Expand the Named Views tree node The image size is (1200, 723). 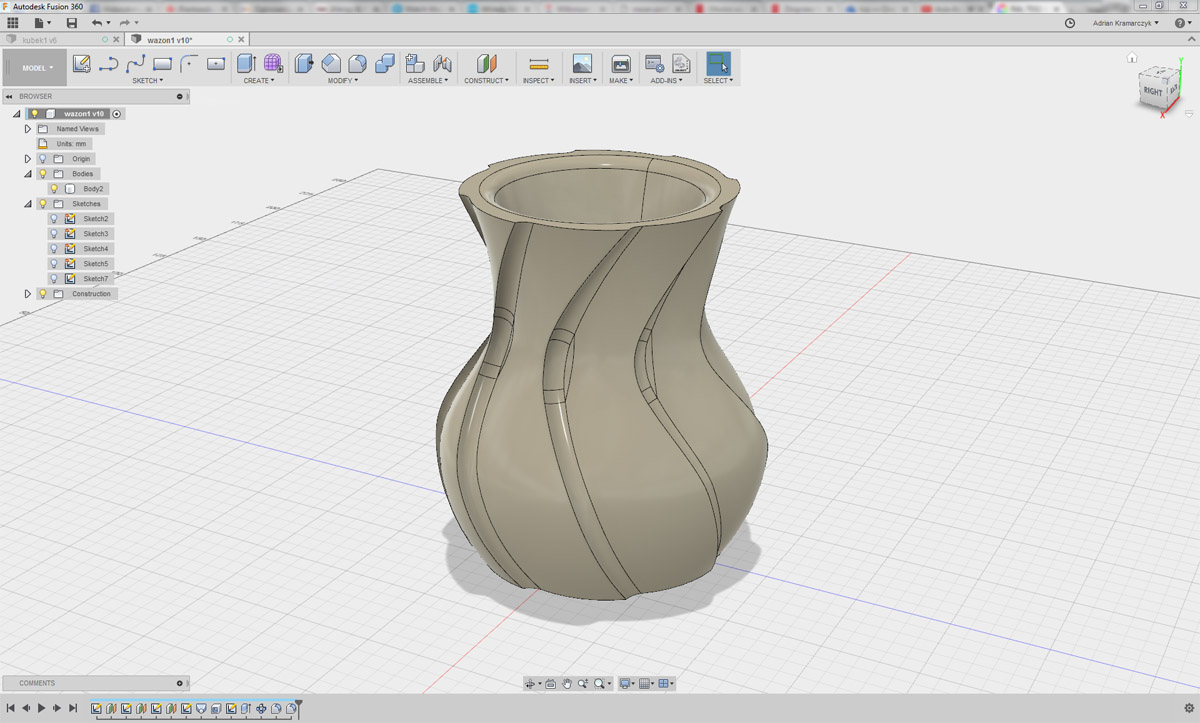click(x=28, y=129)
